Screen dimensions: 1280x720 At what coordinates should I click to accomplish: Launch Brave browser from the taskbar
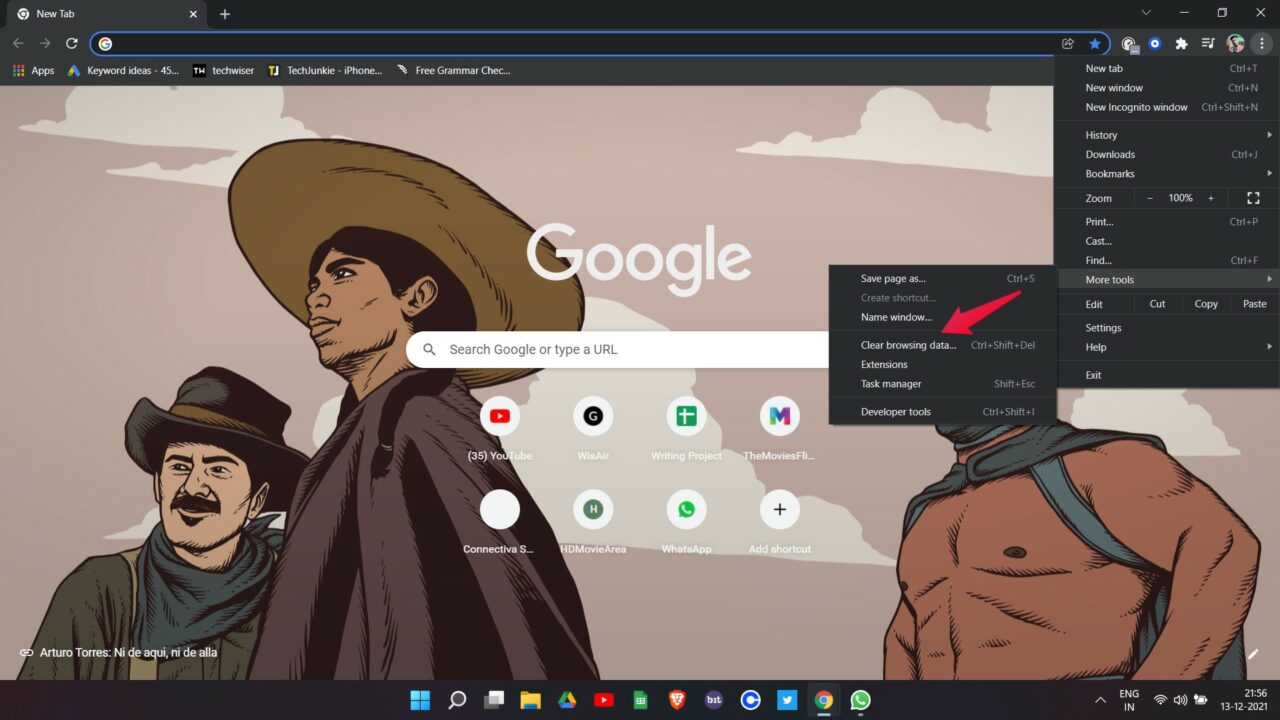[677, 700]
